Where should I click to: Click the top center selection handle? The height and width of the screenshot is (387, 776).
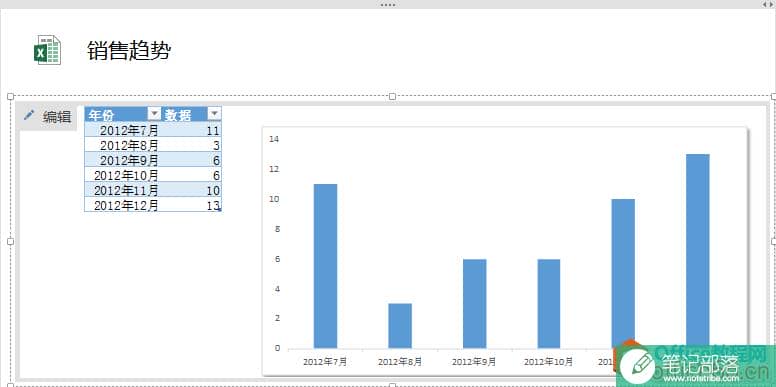point(392,96)
